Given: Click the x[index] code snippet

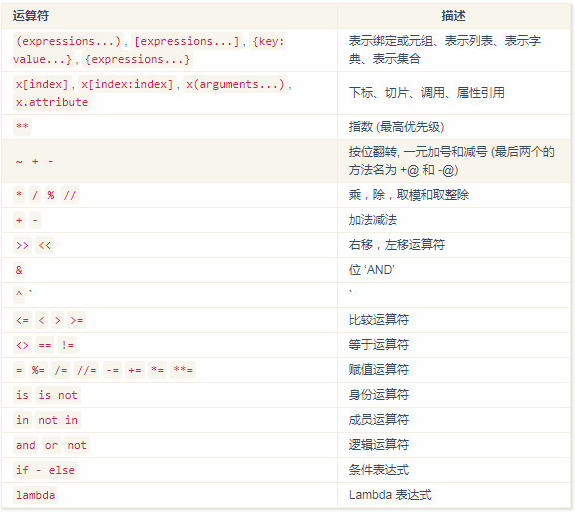Looking at the screenshot, I should pyautogui.click(x=42, y=84).
